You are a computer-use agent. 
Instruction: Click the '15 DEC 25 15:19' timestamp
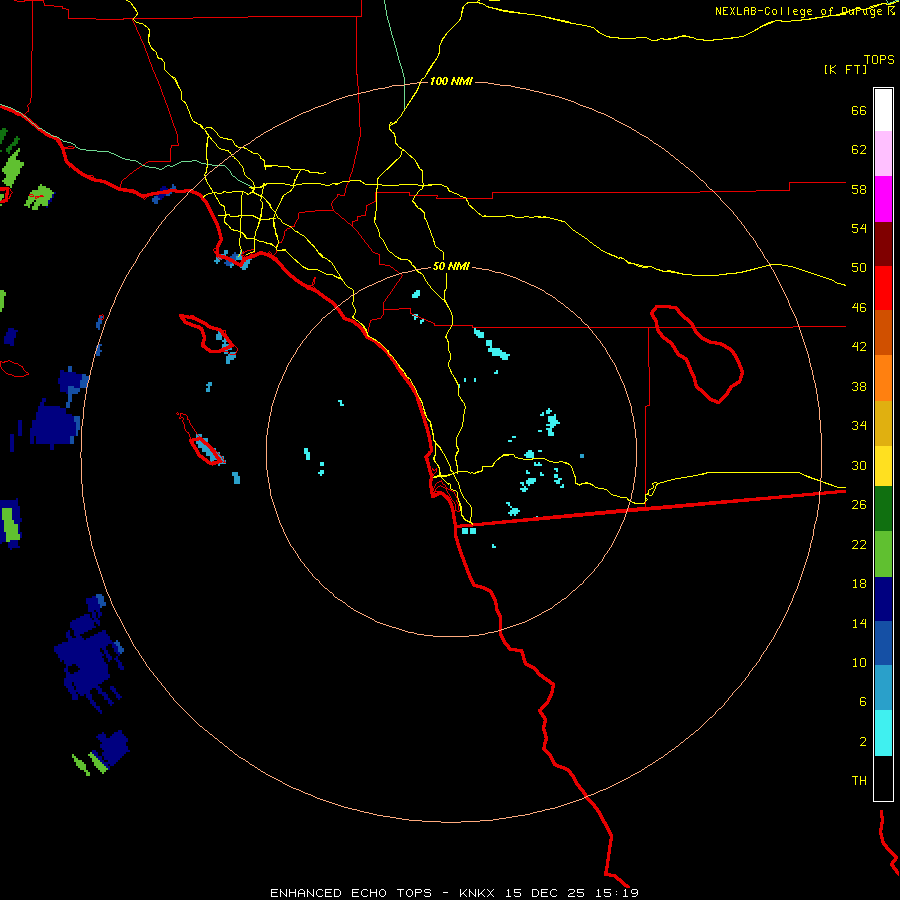pos(572,893)
